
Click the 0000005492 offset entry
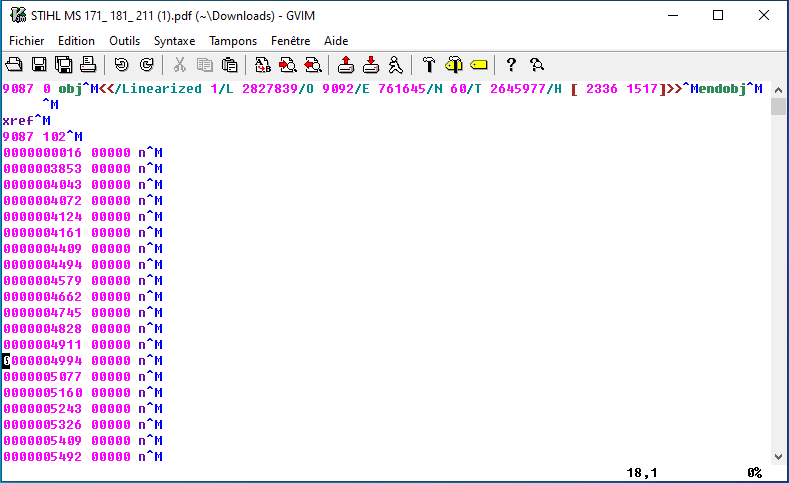pyautogui.click(x=42, y=457)
